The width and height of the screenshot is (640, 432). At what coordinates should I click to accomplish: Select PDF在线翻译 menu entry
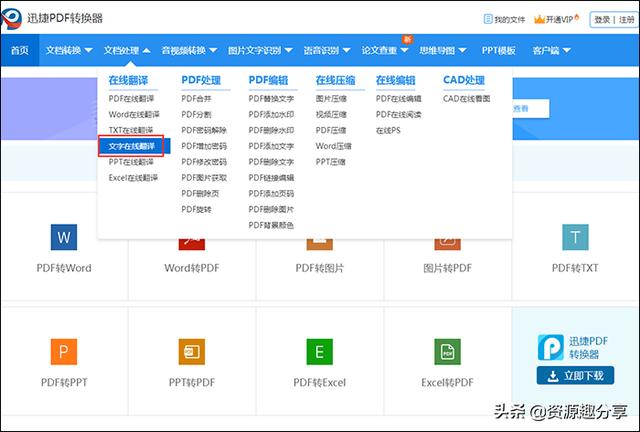click(131, 98)
